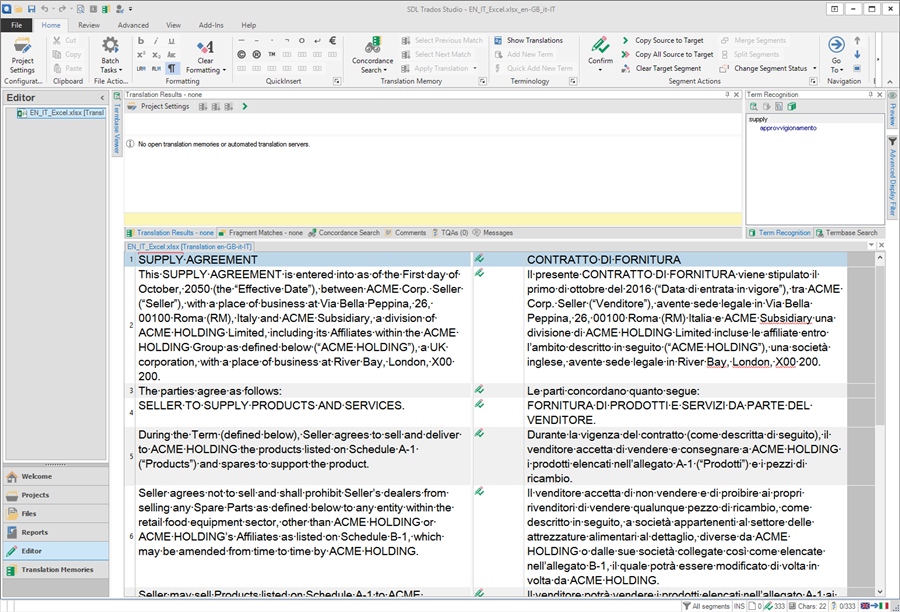Click Clear Target Segment
Screen dimensions: 900x612
(x=661, y=68)
